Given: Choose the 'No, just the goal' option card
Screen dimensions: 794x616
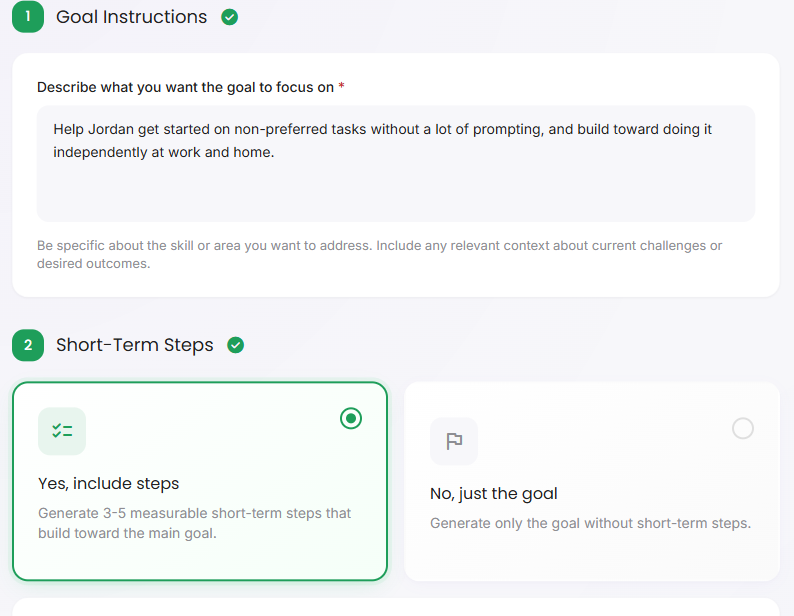Looking at the screenshot, I should pyautogui.click(x=592, y=482).
